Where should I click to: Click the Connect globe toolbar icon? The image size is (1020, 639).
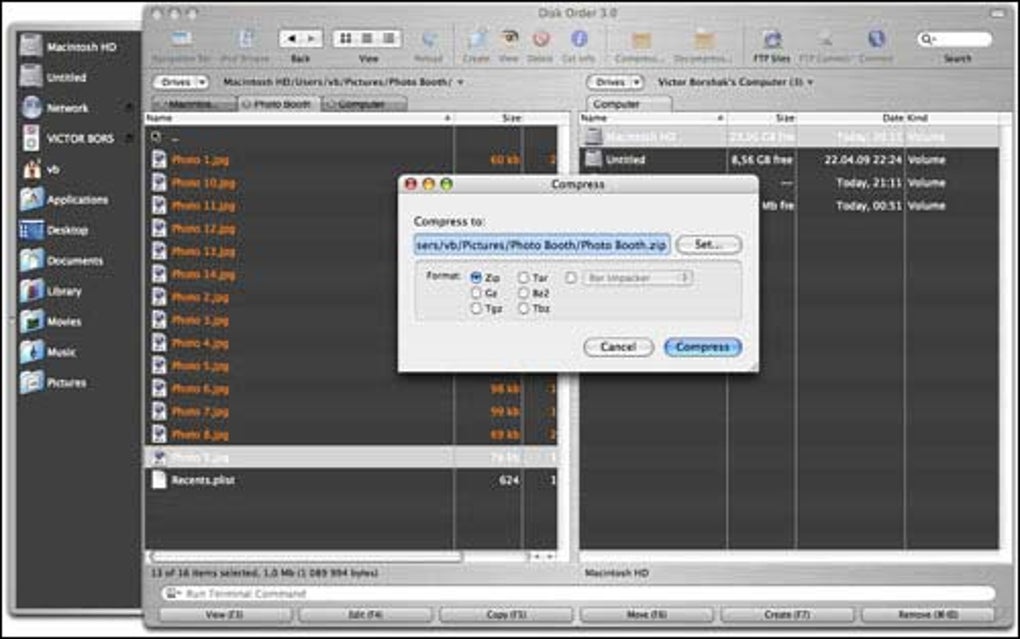[x=876, y=39]
